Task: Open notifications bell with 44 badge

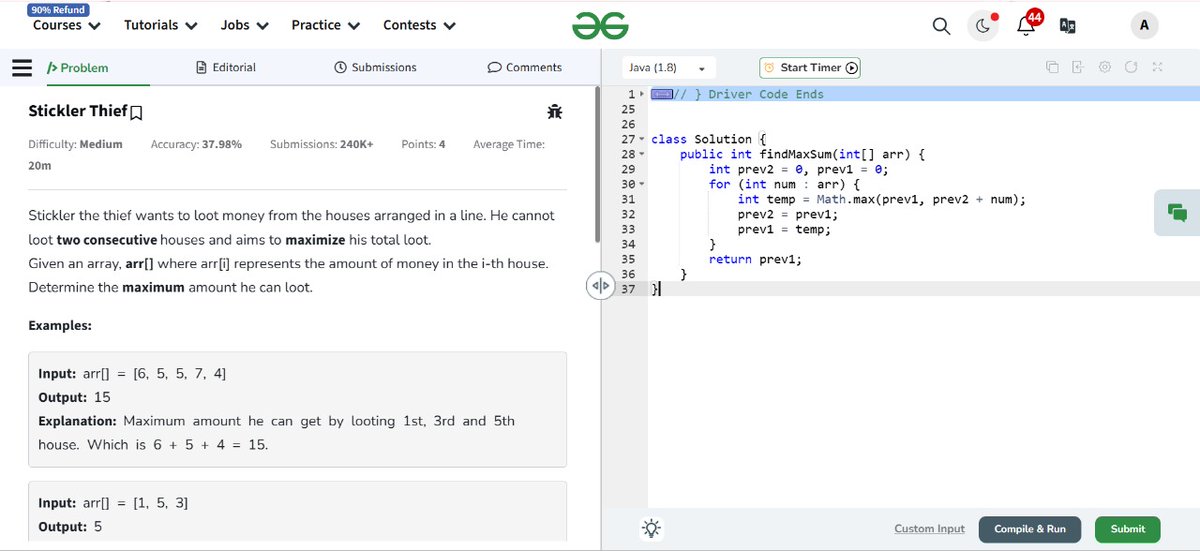Action: (1029, 24)
